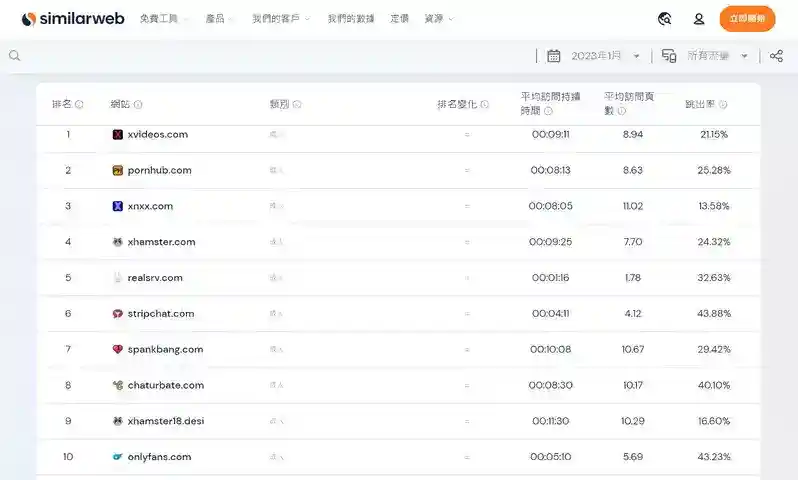Image resolution: width=798 pixels, height=480 pixels.
Task: Click the orange sign-up button
Action: 747,19
